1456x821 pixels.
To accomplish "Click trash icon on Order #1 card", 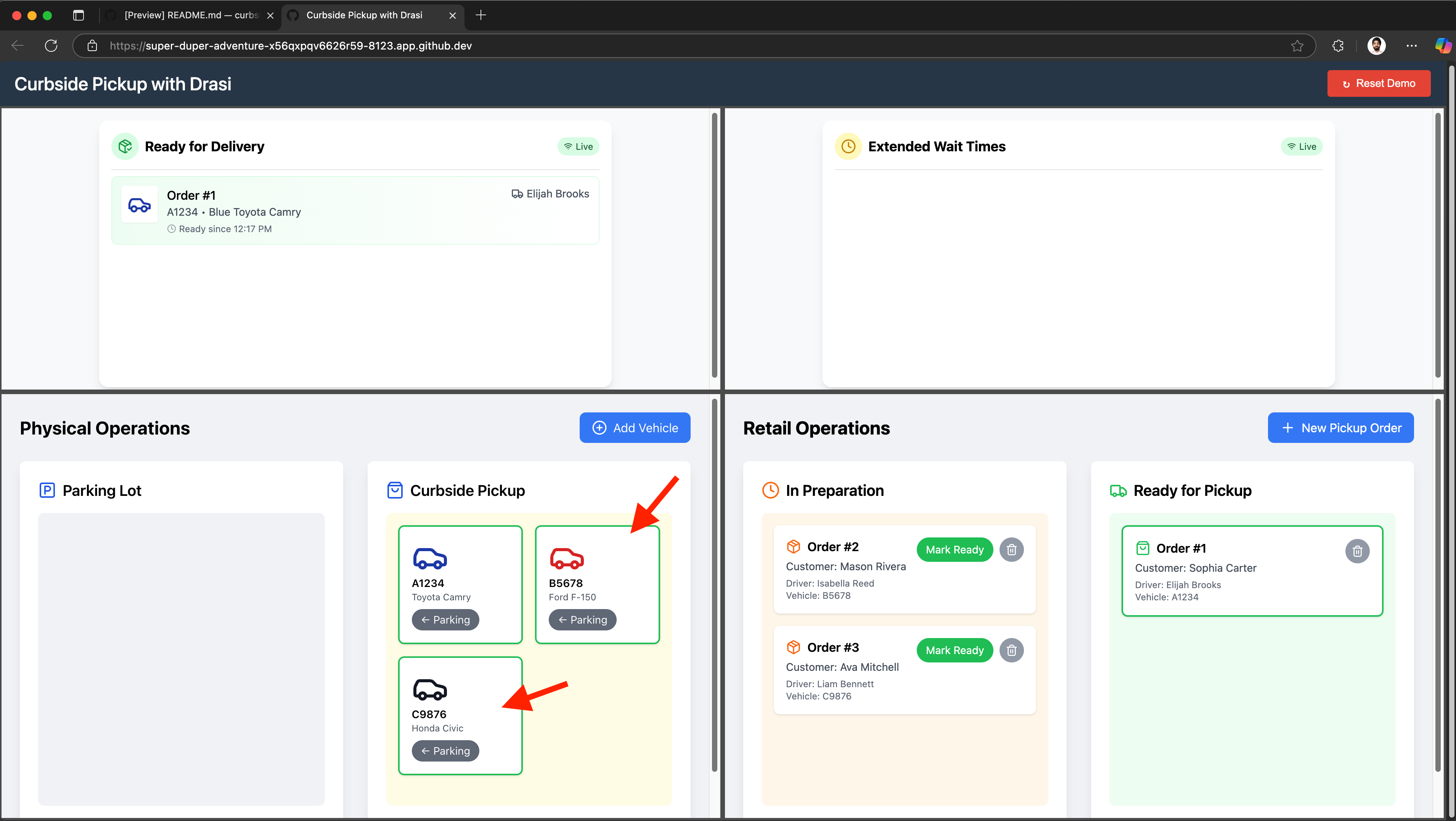I will 1356,551.
